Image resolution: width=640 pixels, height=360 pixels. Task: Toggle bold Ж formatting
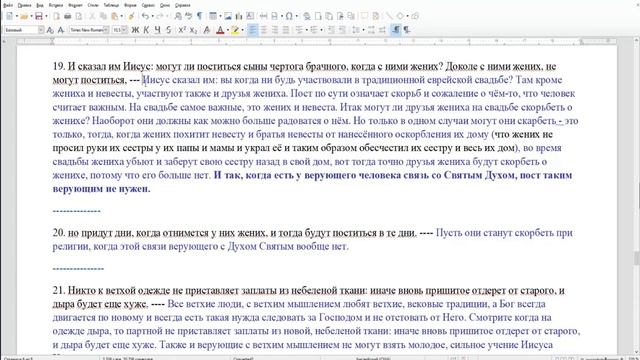pyautogui.click(x=135, y=30)
